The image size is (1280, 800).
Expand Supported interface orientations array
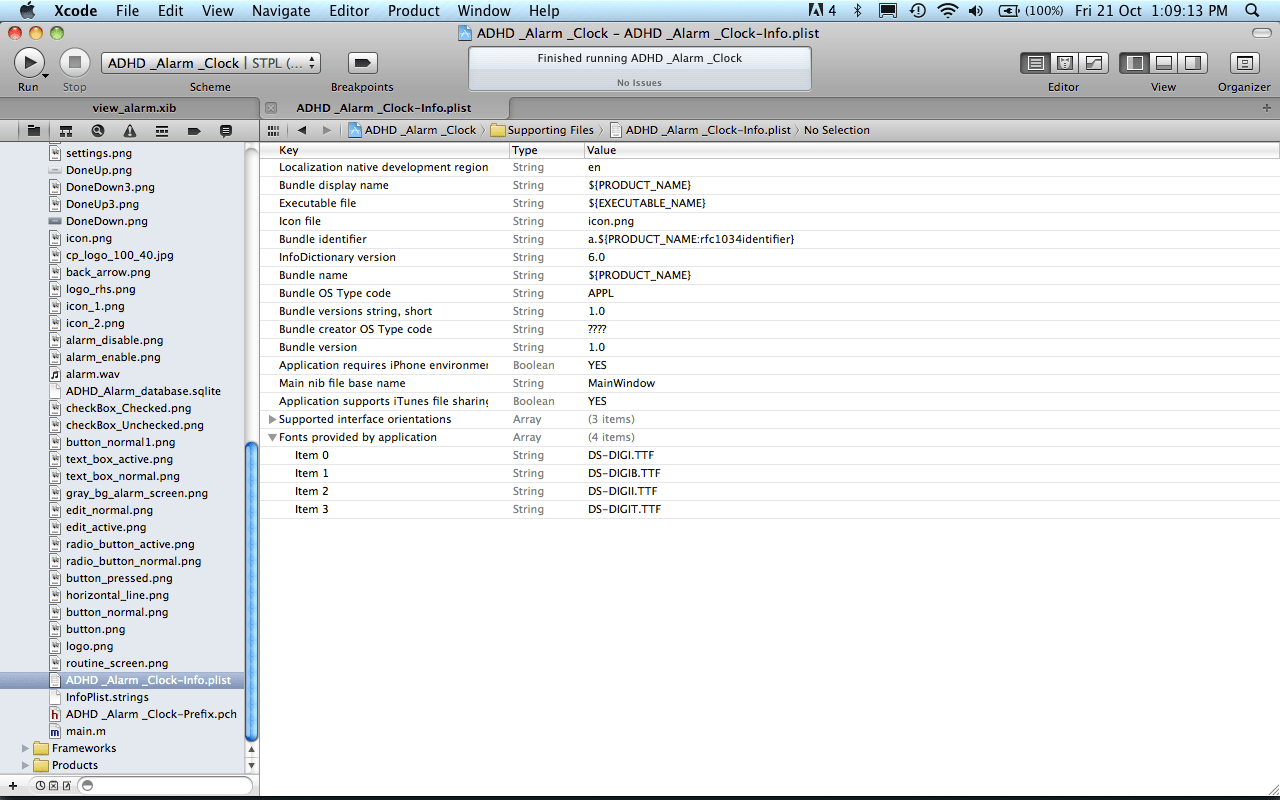pos(273,419)
